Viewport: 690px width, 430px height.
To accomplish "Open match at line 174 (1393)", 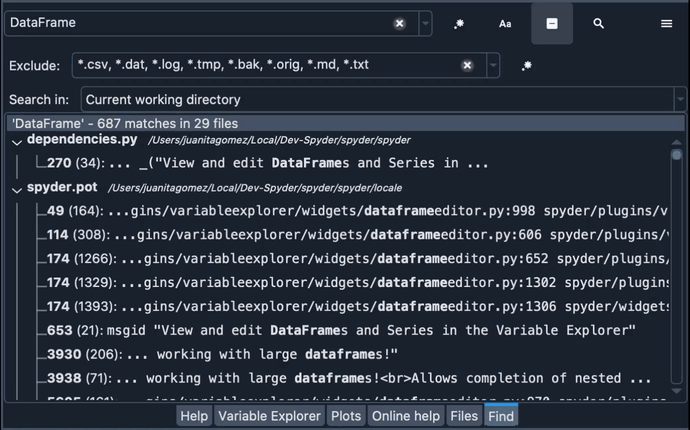I will click(357, 306).
